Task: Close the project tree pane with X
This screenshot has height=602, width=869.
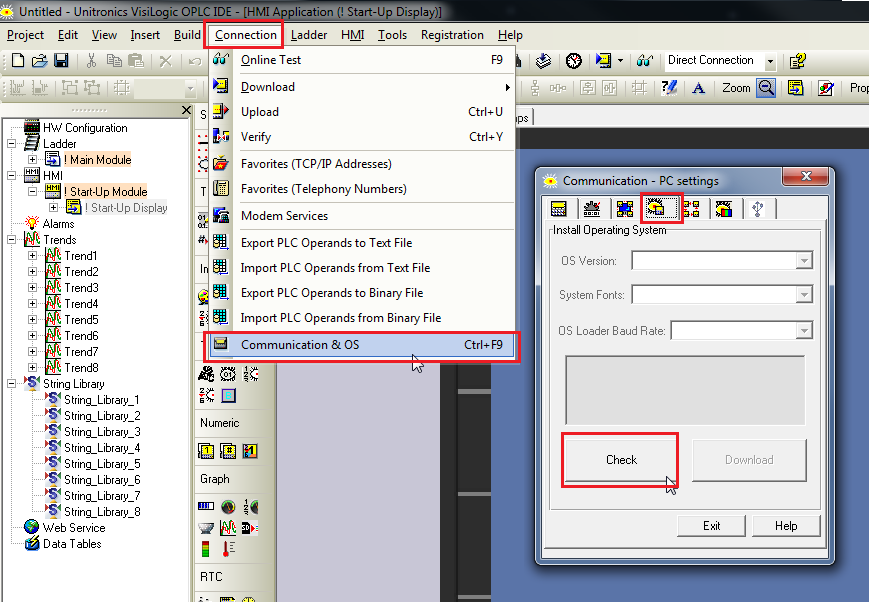Action: coord(186,110)
